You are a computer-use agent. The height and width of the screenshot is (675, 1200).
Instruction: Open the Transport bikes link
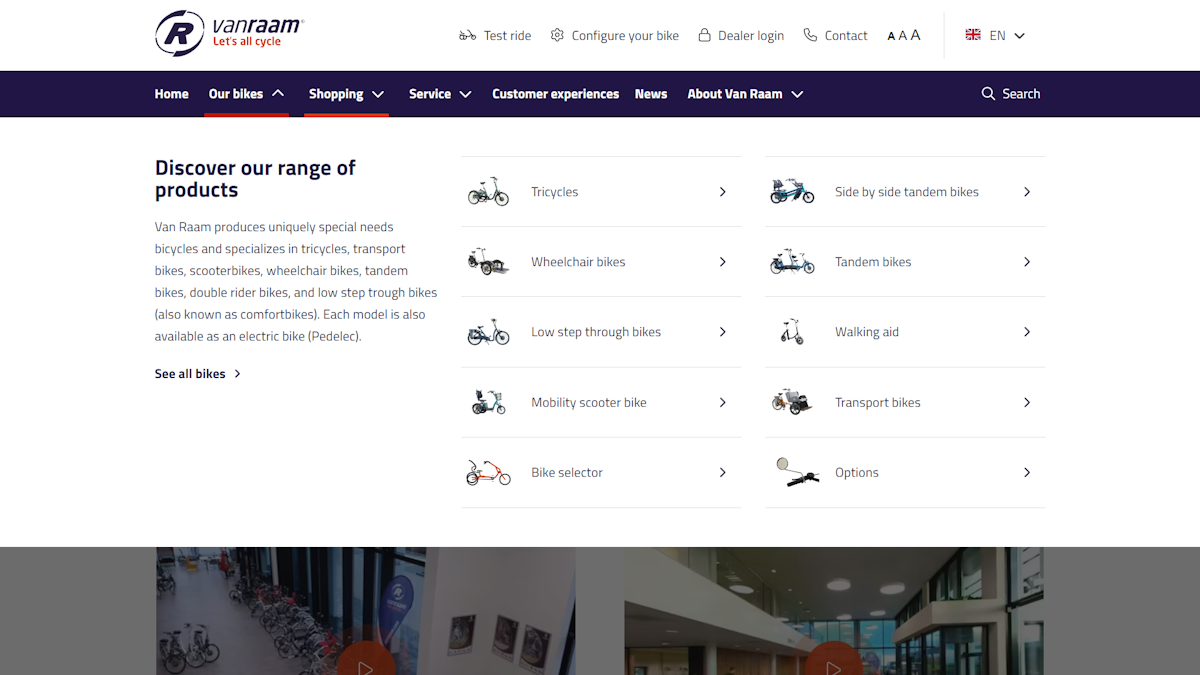pyautogui.click(x=878, y=402)
